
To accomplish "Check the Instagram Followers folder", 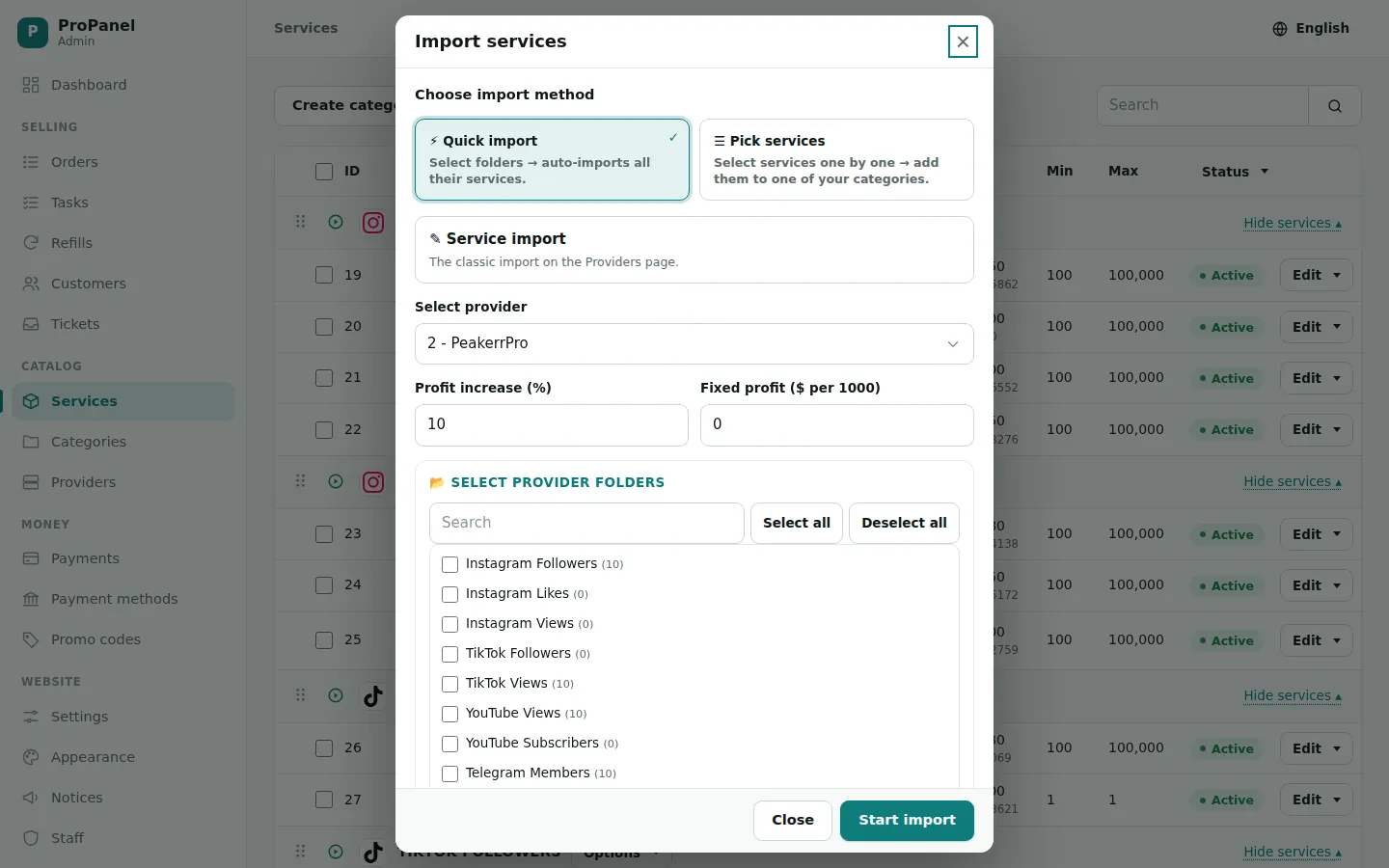I will coord(449,564).
